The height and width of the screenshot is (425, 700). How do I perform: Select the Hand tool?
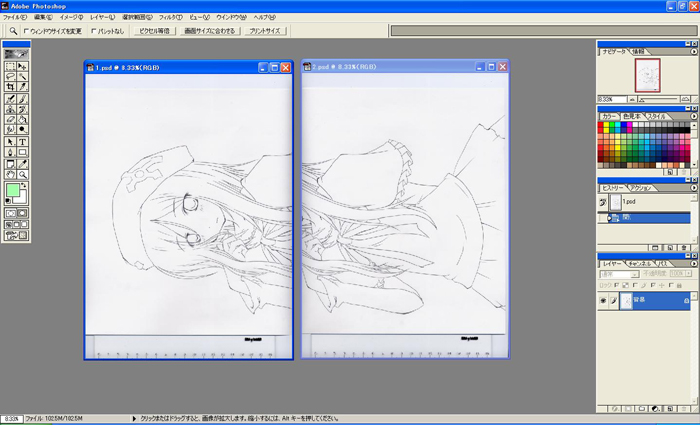pyautogui.click(x=10, y=175)
